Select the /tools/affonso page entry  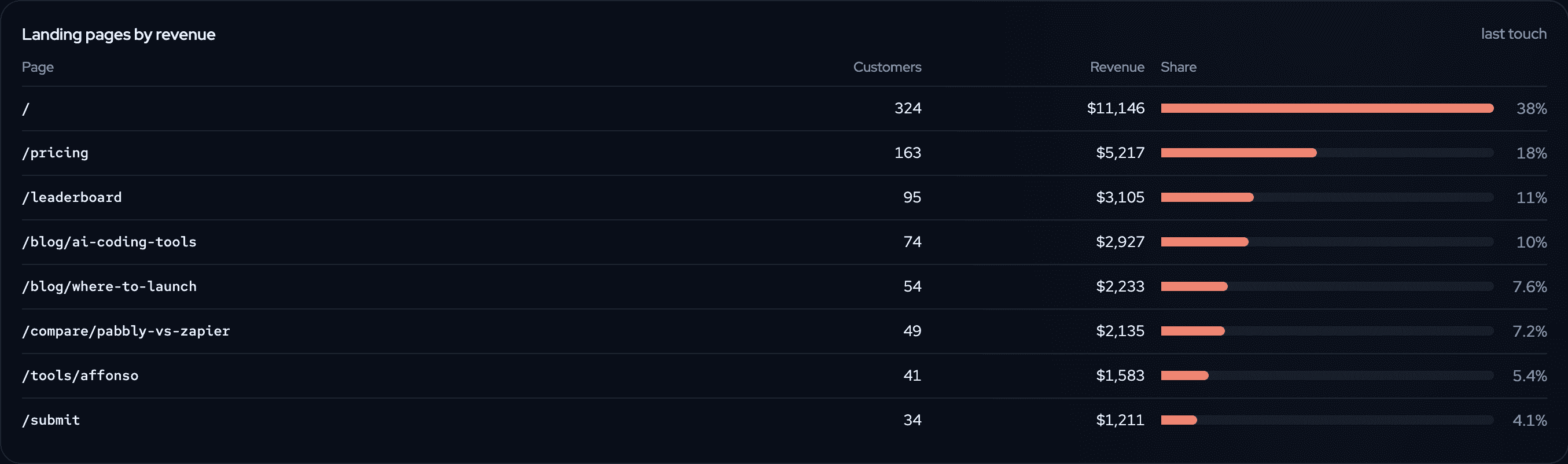point(80,375)
